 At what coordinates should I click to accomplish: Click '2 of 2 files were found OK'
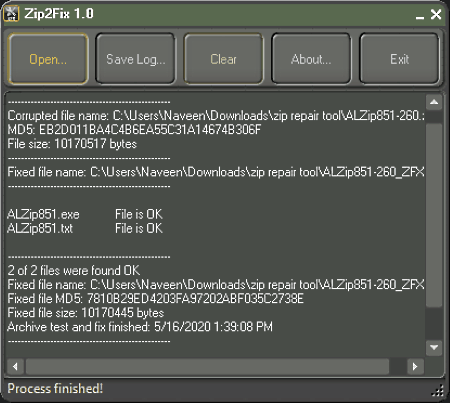[74, 270]
